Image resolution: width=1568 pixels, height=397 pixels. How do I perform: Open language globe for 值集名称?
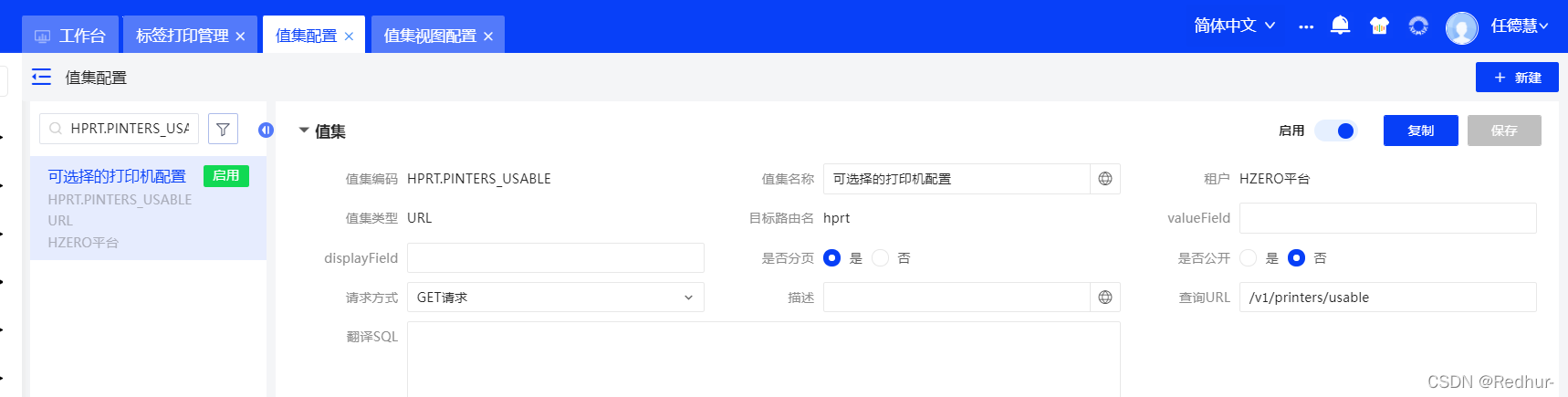pyautogui.click(x=1105, y=179)
